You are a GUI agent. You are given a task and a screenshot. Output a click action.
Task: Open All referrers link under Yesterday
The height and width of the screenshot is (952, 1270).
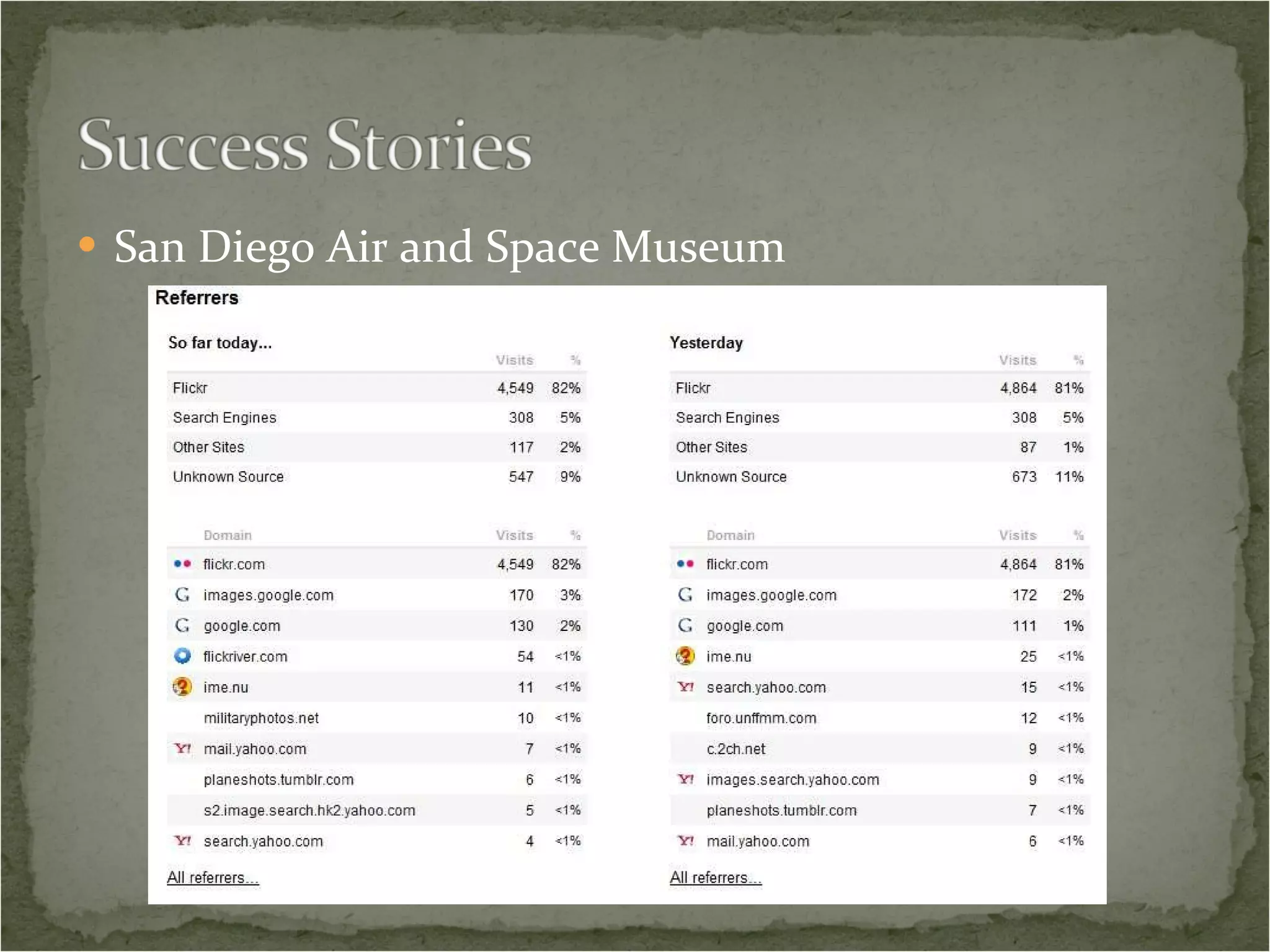tap(716, 878)
